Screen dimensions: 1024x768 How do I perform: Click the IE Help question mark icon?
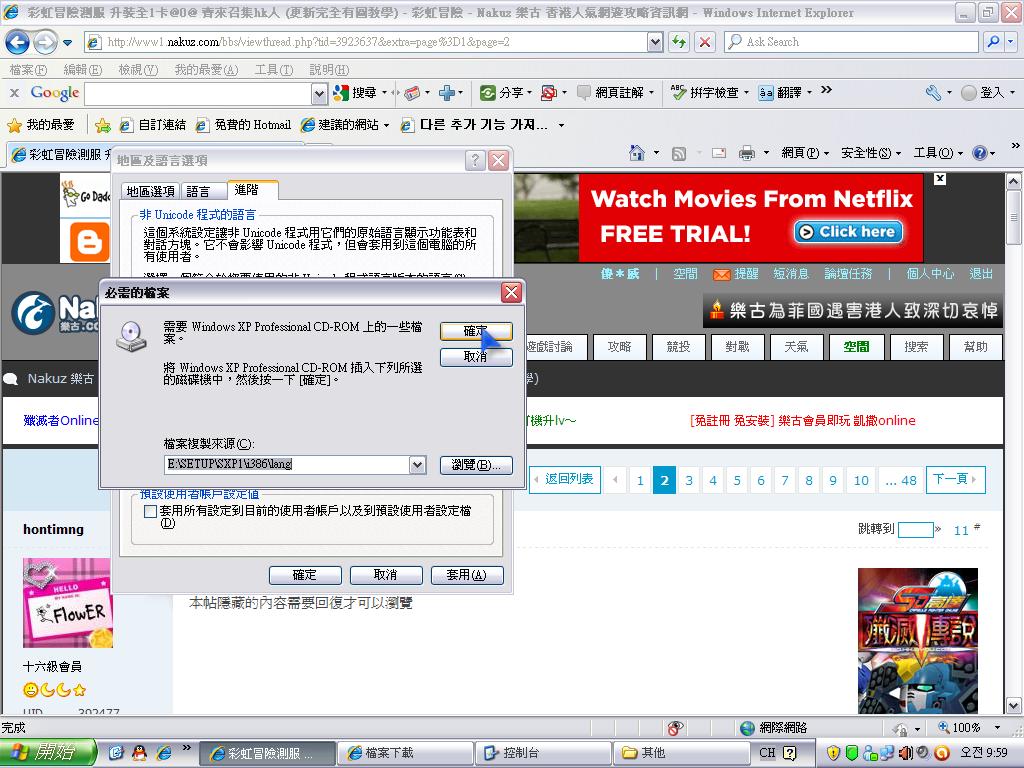point(980,153)
